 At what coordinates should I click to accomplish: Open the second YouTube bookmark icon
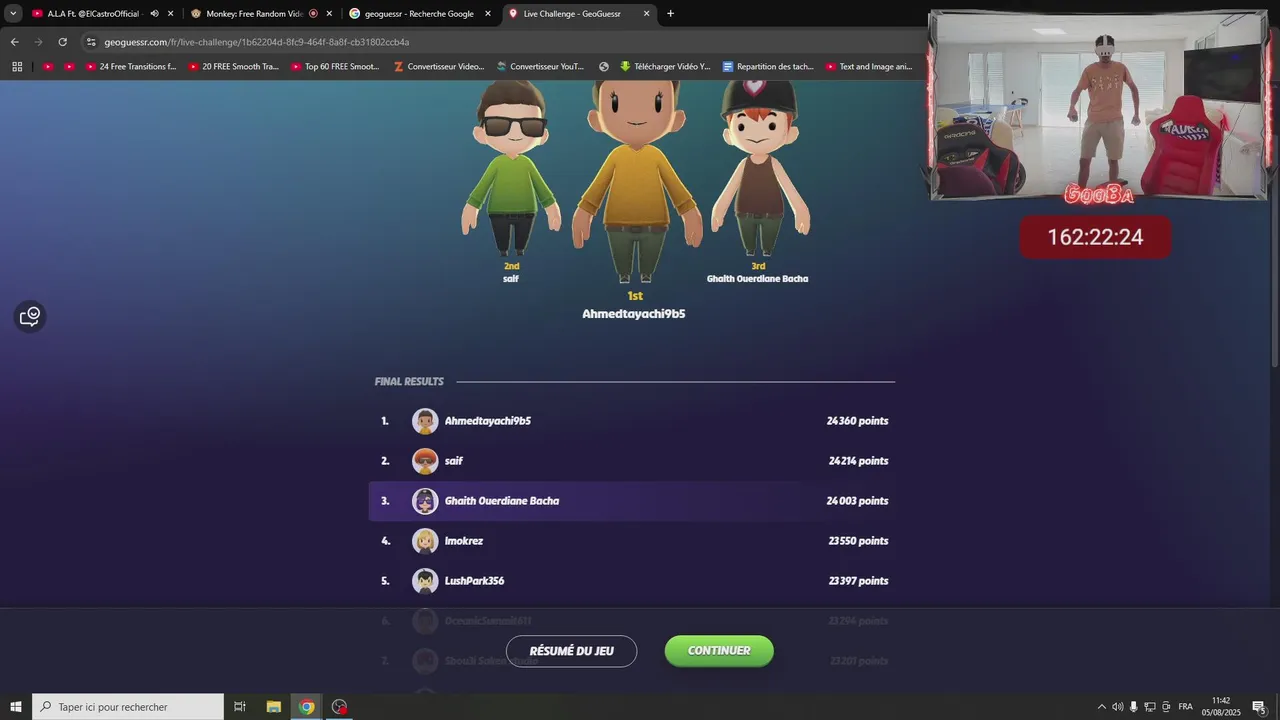[69, 67]
